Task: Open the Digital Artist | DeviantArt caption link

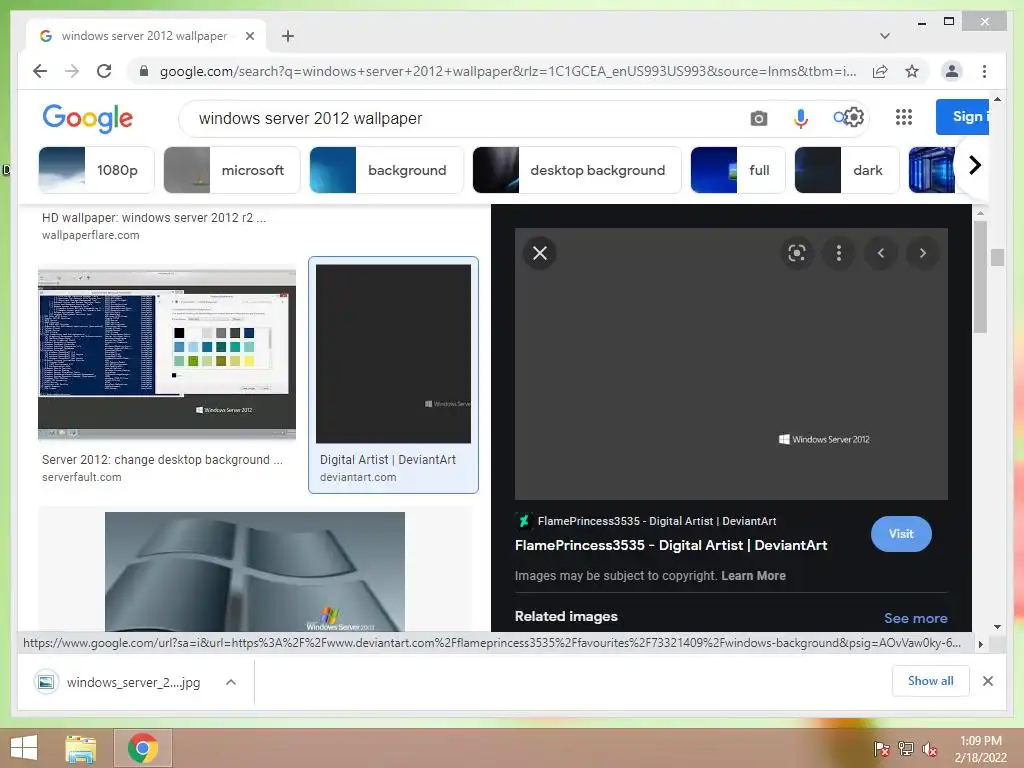Action: (x=388, y=460)
